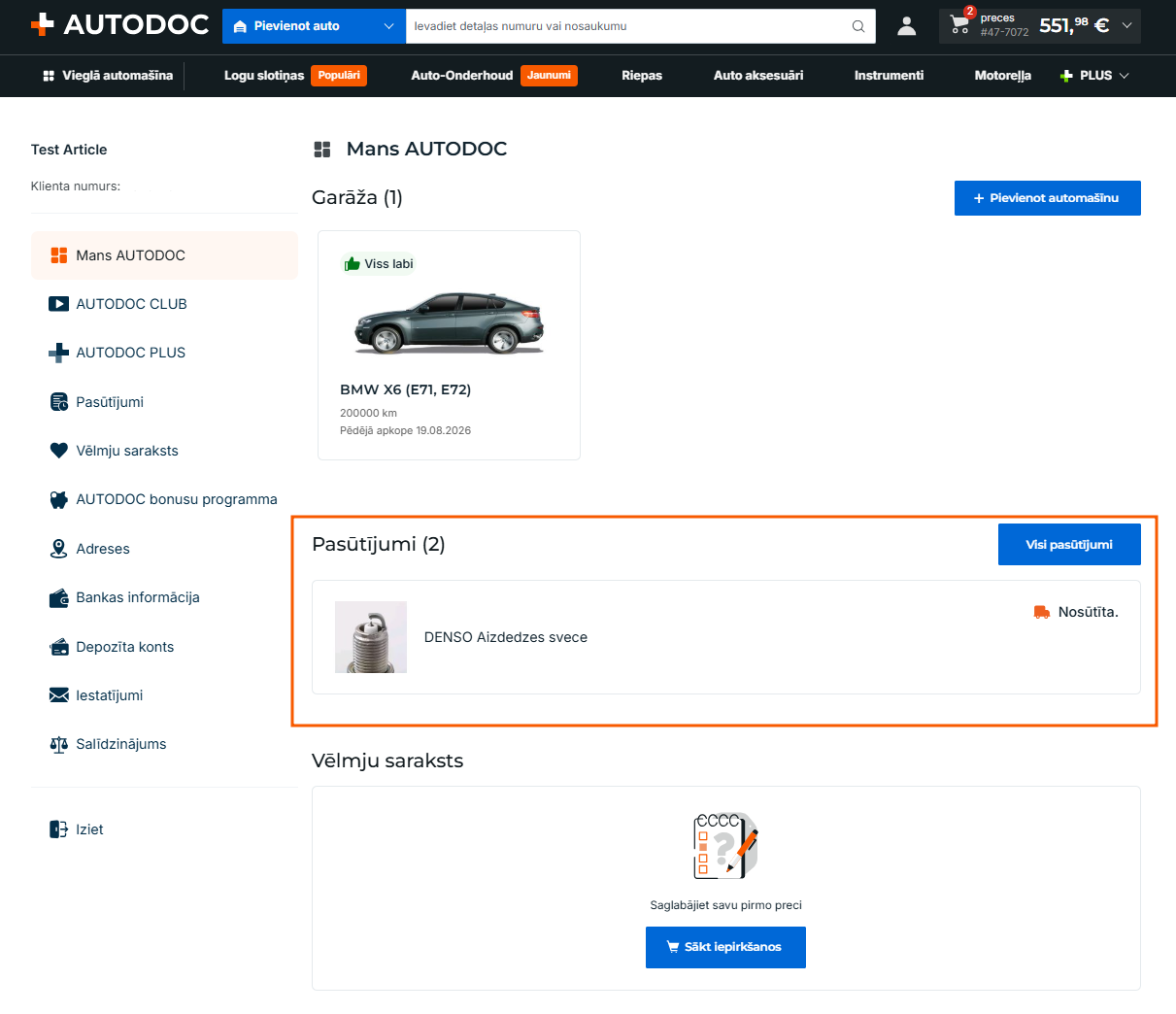1176x1014 pixels.
Task: Click the Sākt iepirkšanos button
Action: pos(725,947)
